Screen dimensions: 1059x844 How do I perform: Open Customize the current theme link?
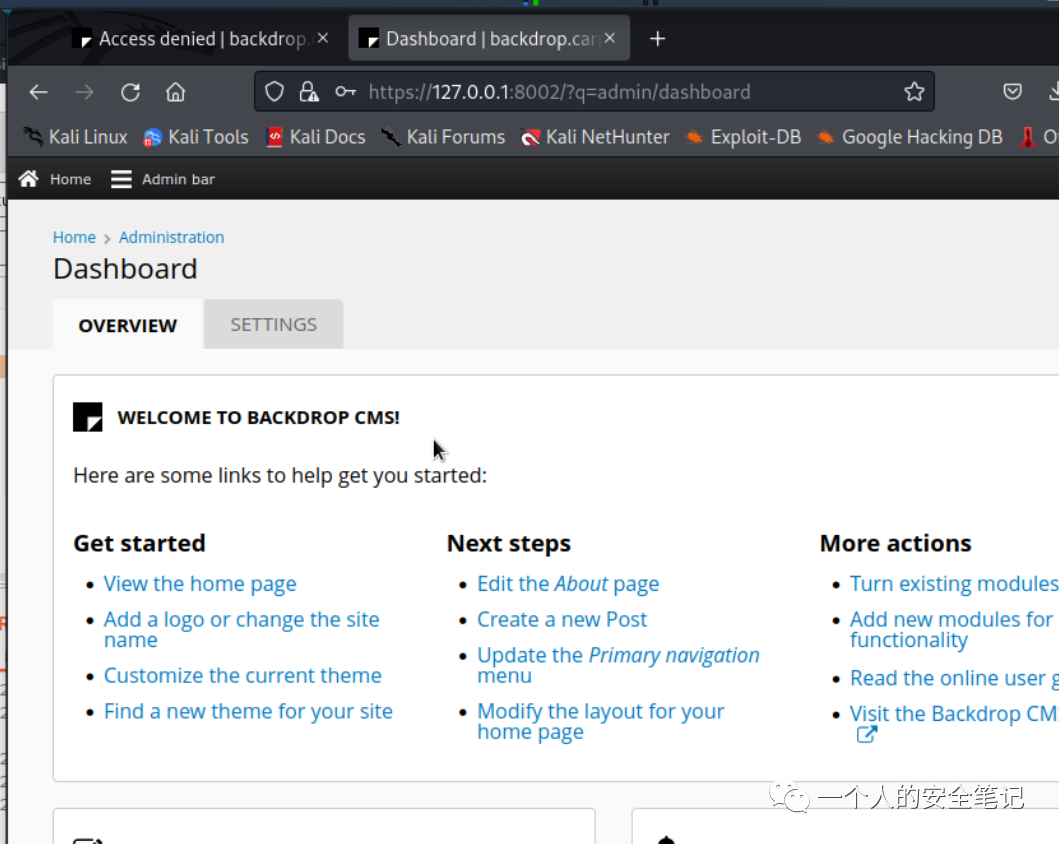tap(242, 676)
